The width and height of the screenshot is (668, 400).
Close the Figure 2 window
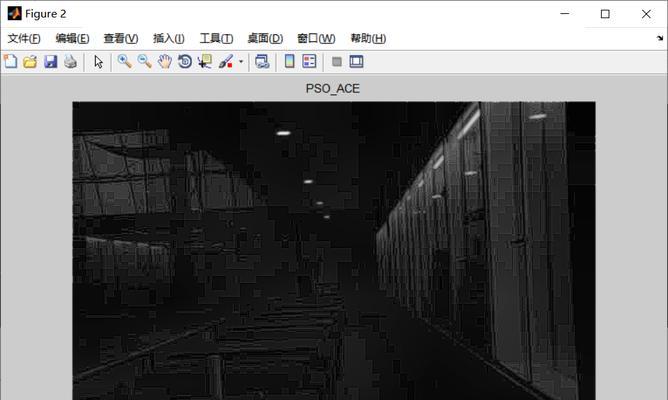(646, 14)
